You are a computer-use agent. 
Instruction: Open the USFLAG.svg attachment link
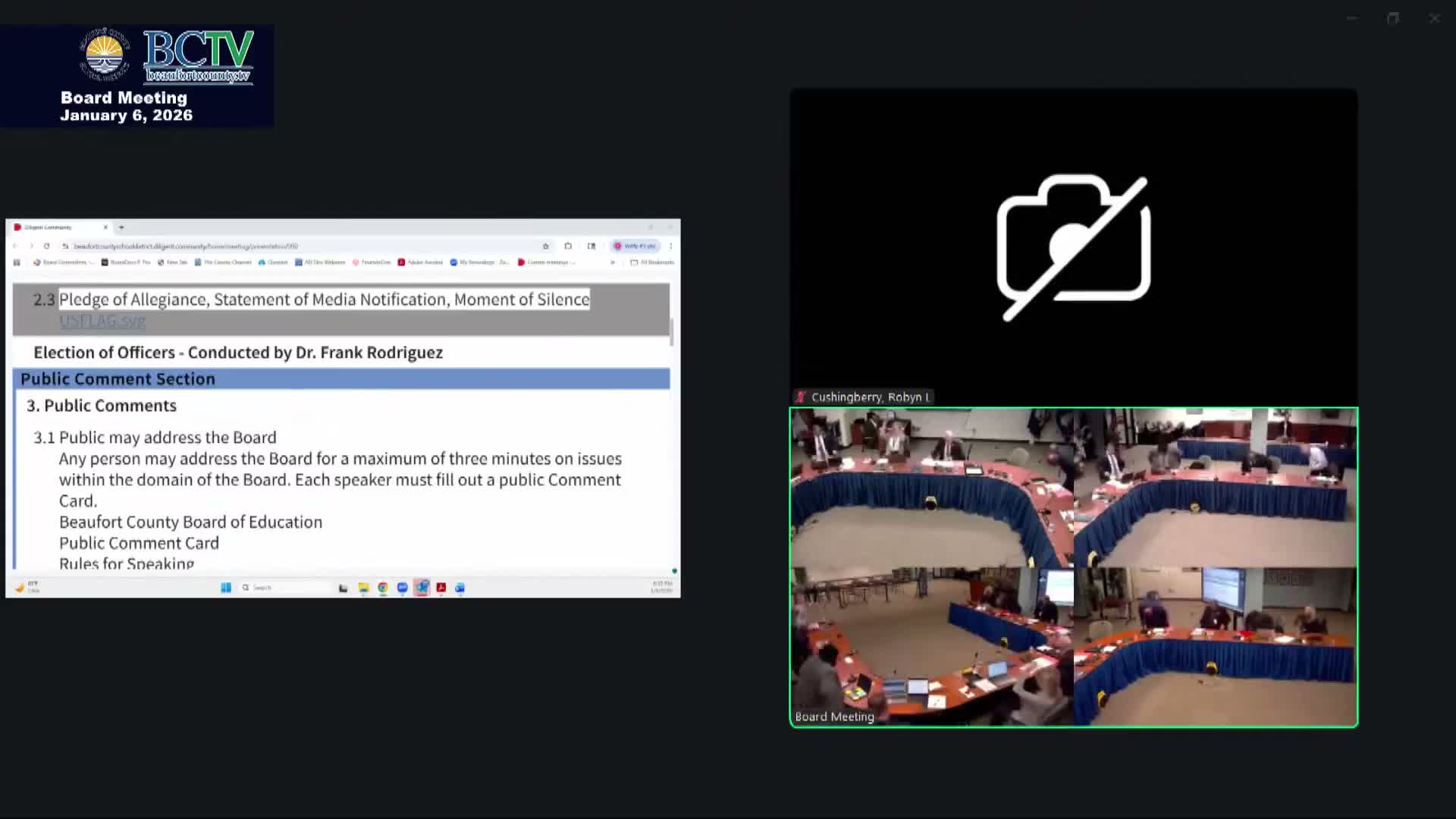point(102,321)
